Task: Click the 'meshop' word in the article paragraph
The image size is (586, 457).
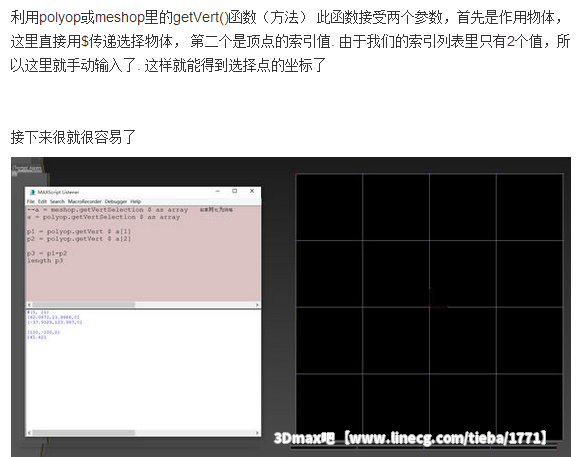Action: [x=120, y=18]
